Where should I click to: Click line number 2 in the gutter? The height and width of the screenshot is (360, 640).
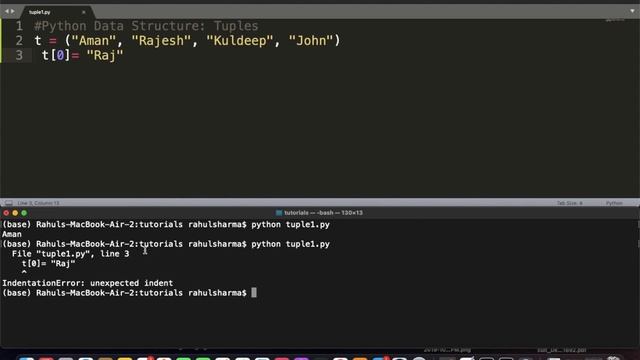tap(19, 41)
